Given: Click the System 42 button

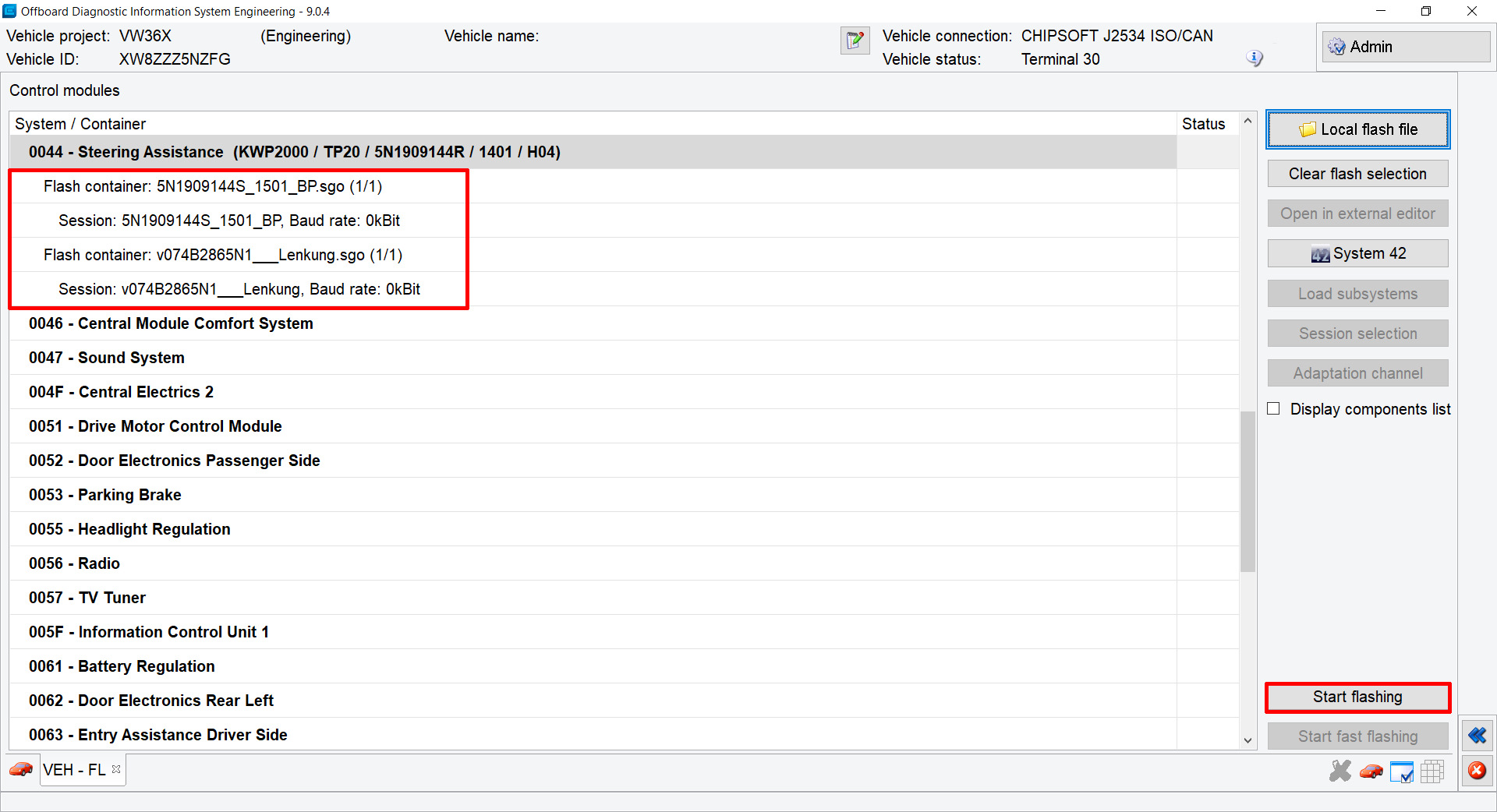Looking at the screenshot, I should tap(1357, 253).
